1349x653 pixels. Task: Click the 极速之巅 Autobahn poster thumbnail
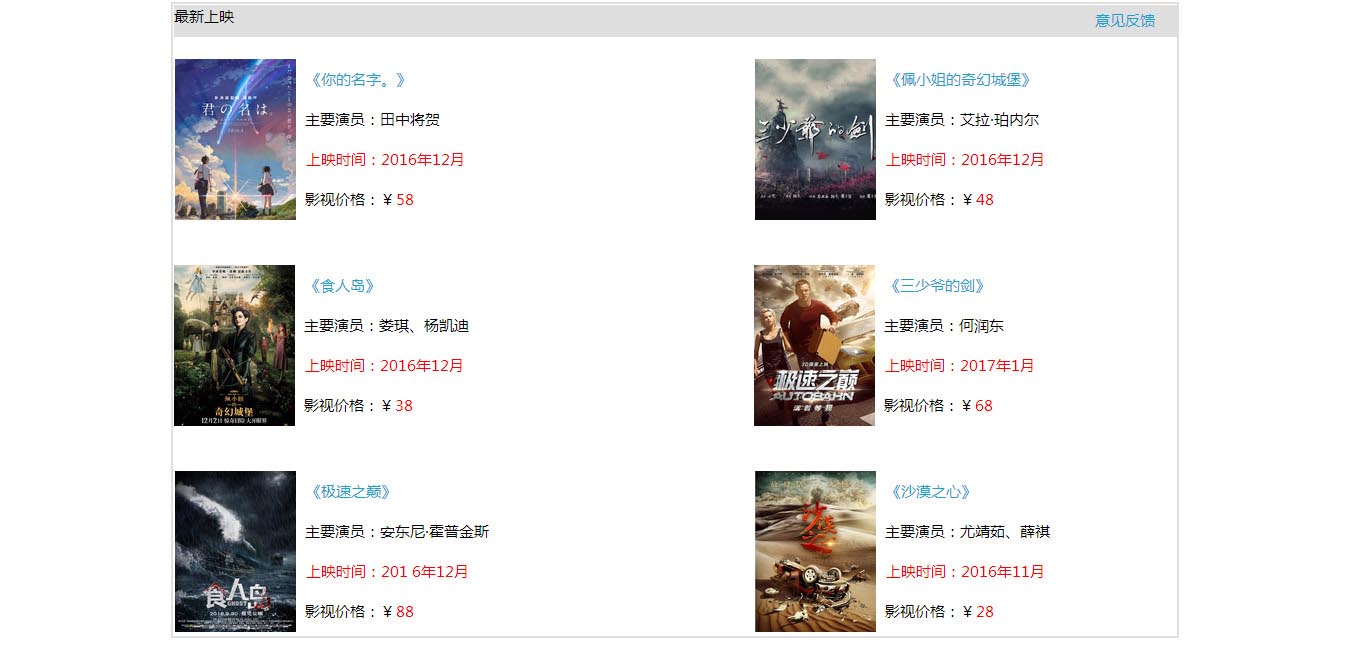tap(814, 345)
